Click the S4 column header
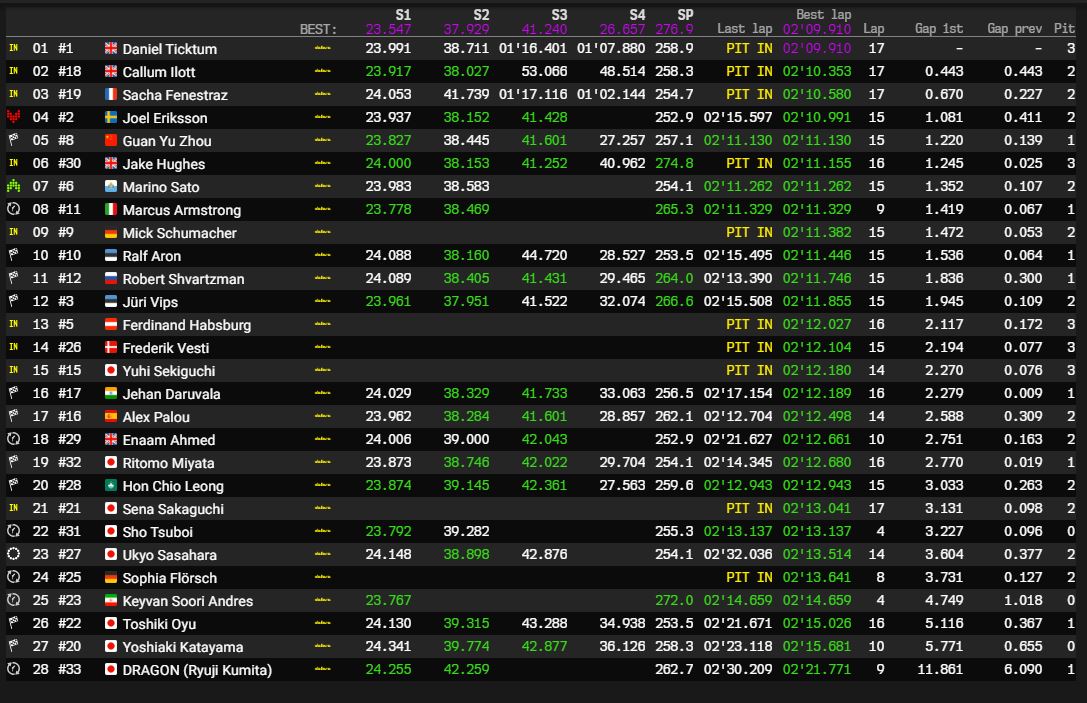1087x703 pixels. coord(637,15)
